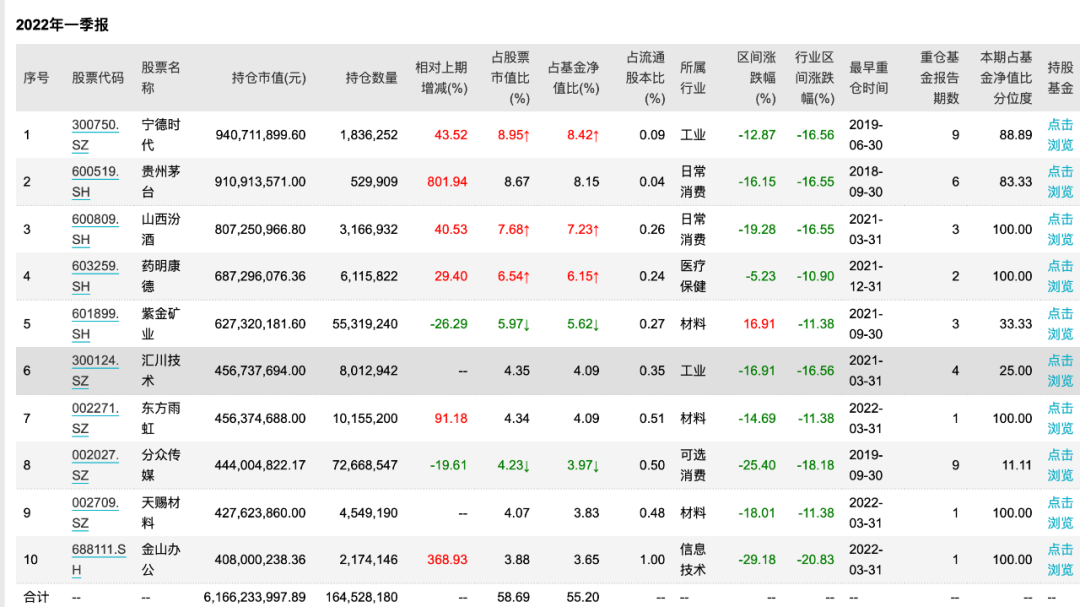Open stock code link 688111.SH
This screenshot has height=607, width=1080.
[x=98, y=559]
